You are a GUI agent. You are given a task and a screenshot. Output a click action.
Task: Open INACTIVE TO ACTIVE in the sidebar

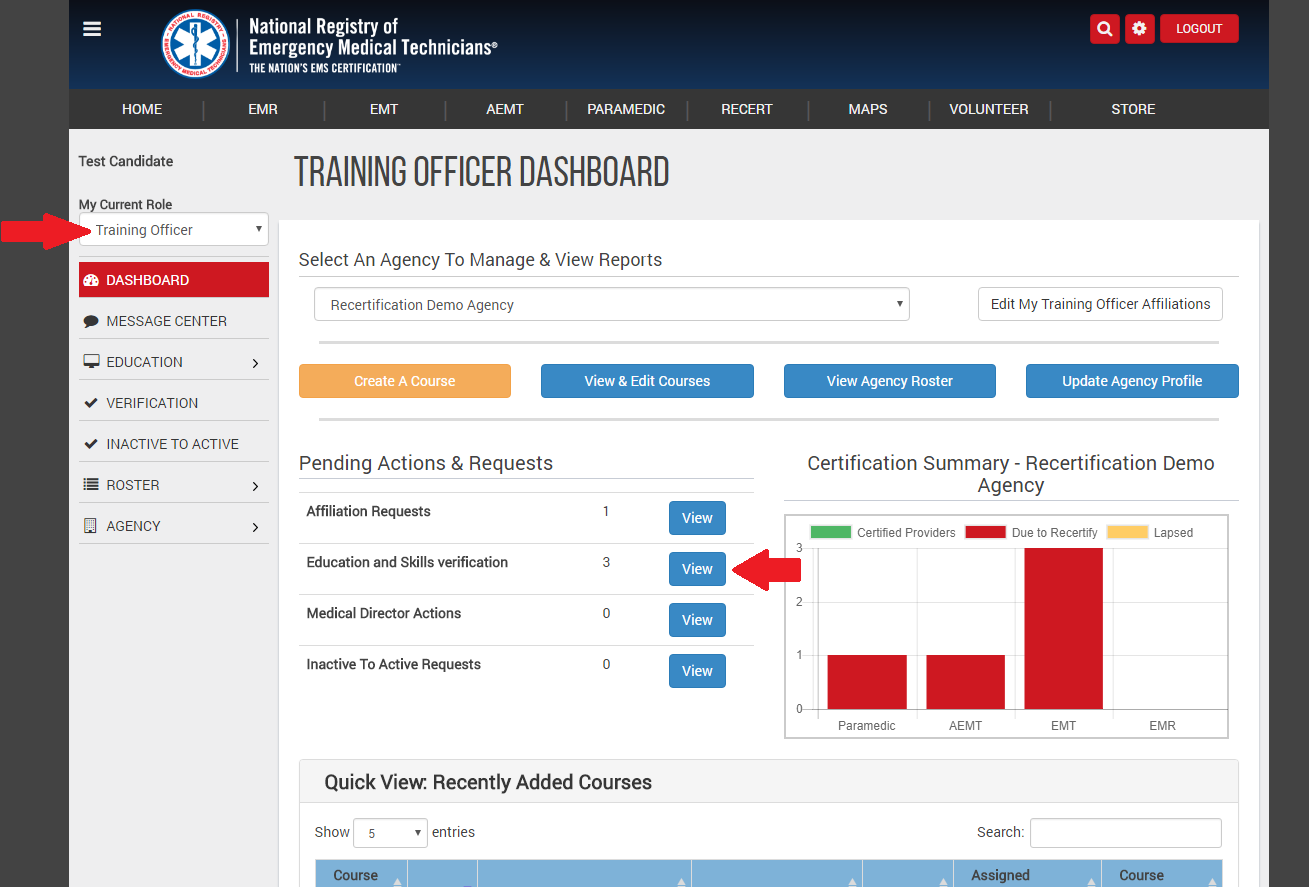(x=174, y=444)
